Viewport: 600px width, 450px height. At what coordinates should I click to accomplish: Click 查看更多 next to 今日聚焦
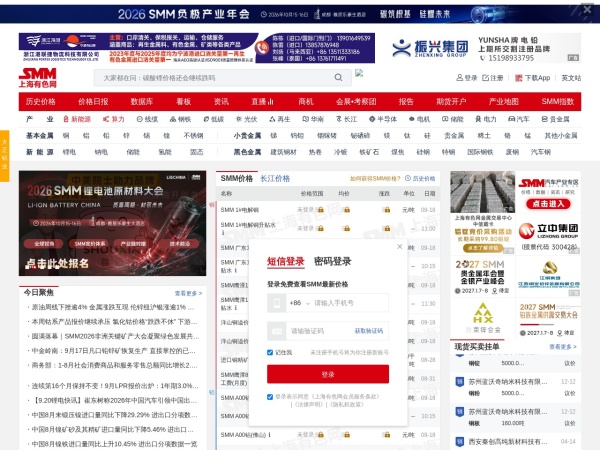click(x=188, y=293)
